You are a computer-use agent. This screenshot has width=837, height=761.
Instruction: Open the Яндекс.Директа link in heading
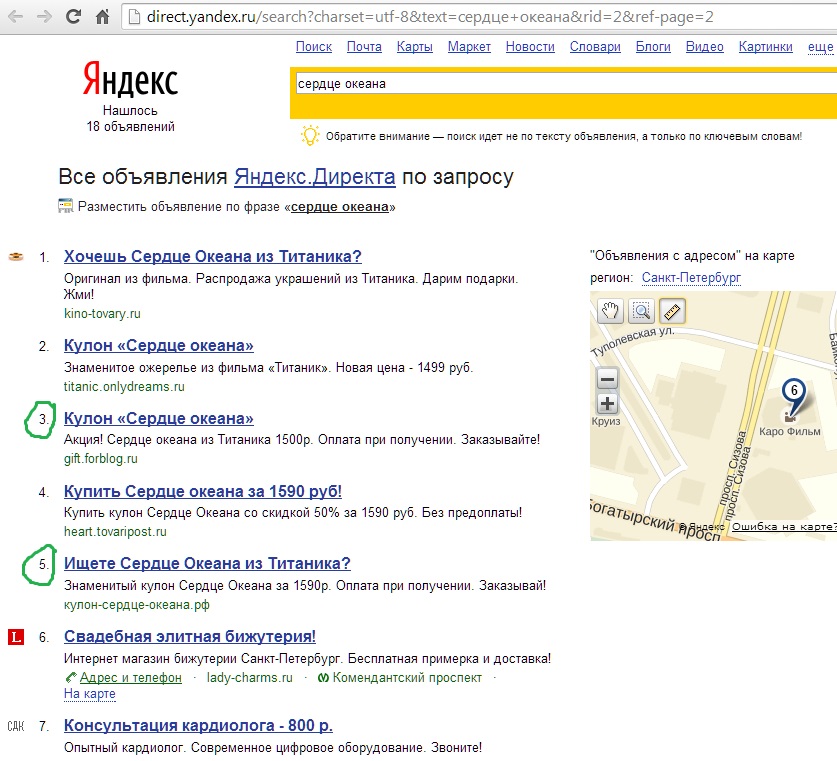click(315, 177)
